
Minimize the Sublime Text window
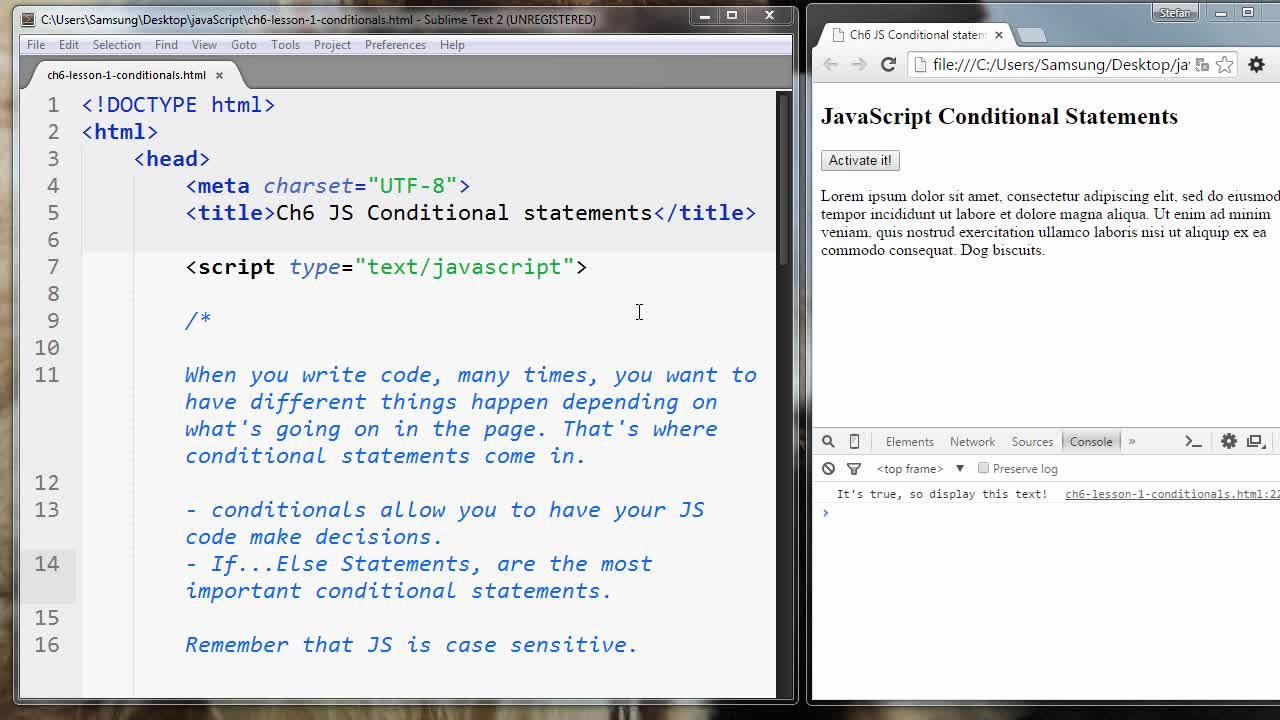click(704, 15)
